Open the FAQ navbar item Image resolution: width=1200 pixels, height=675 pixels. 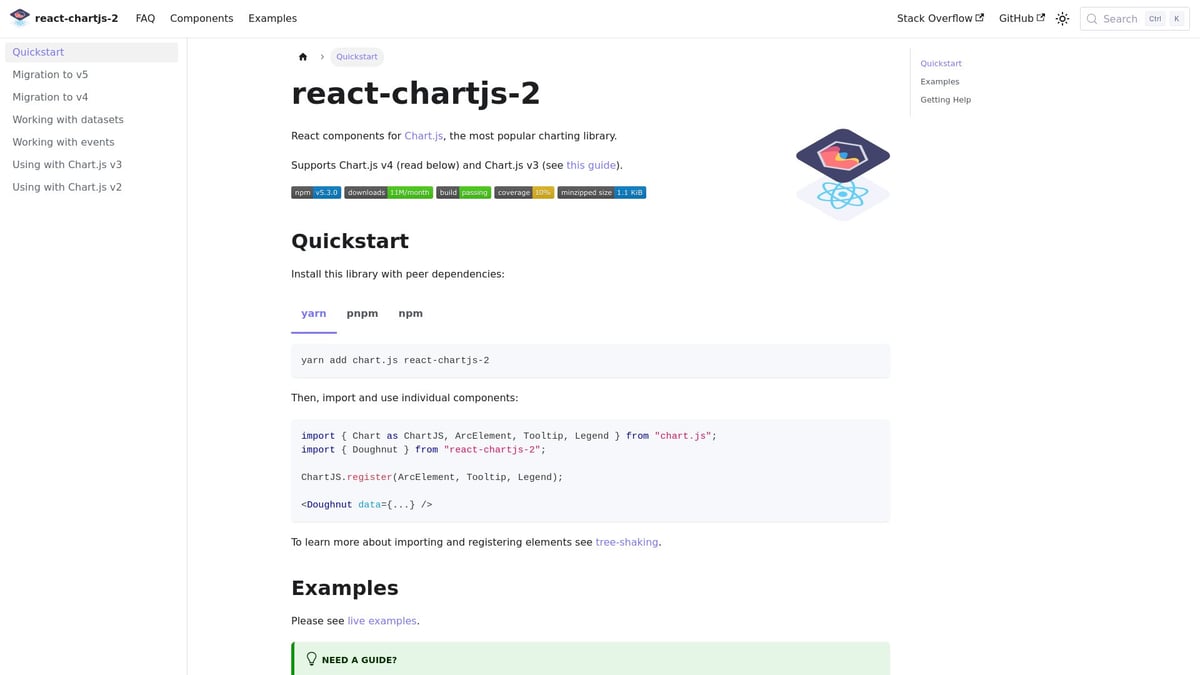(145, 19)
